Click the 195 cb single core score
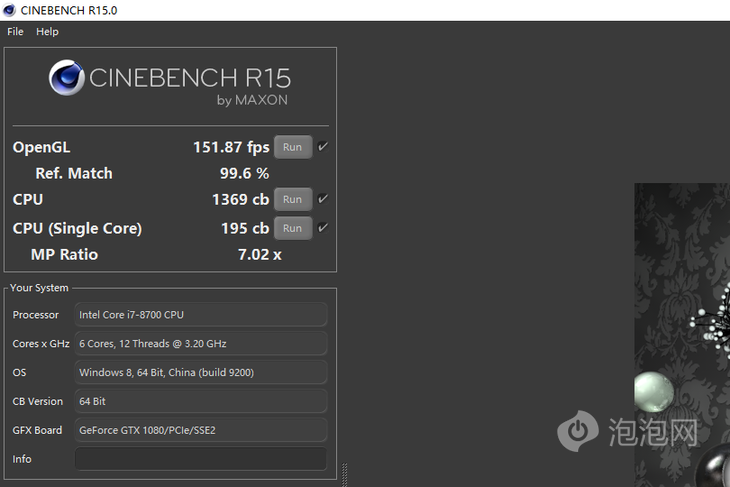The image size is (730, 487). coord(245,228)
